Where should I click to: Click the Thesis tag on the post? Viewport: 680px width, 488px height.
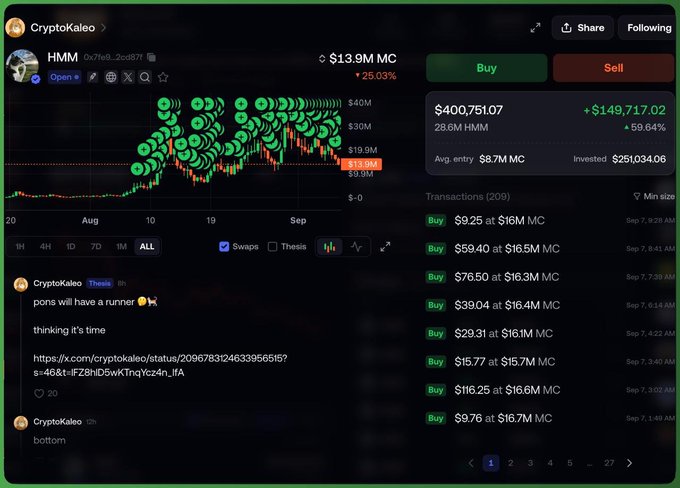[99, 283]
